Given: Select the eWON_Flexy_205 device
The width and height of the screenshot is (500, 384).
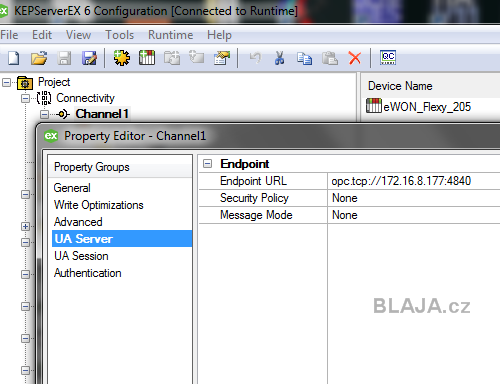Looking at the screenshot, I should [x=418, y=107].
